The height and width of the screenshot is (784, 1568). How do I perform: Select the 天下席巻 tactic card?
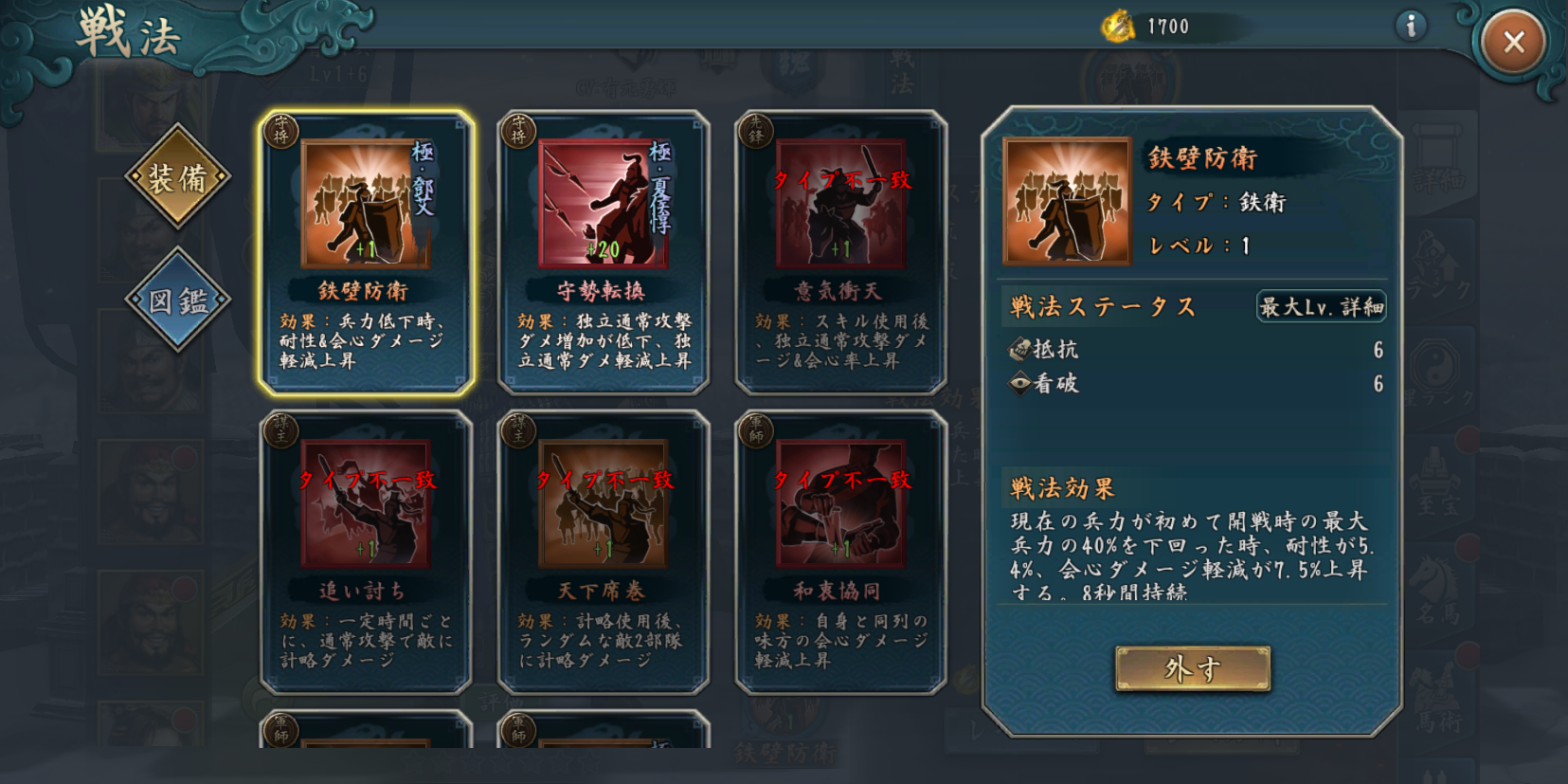point(604,552)
